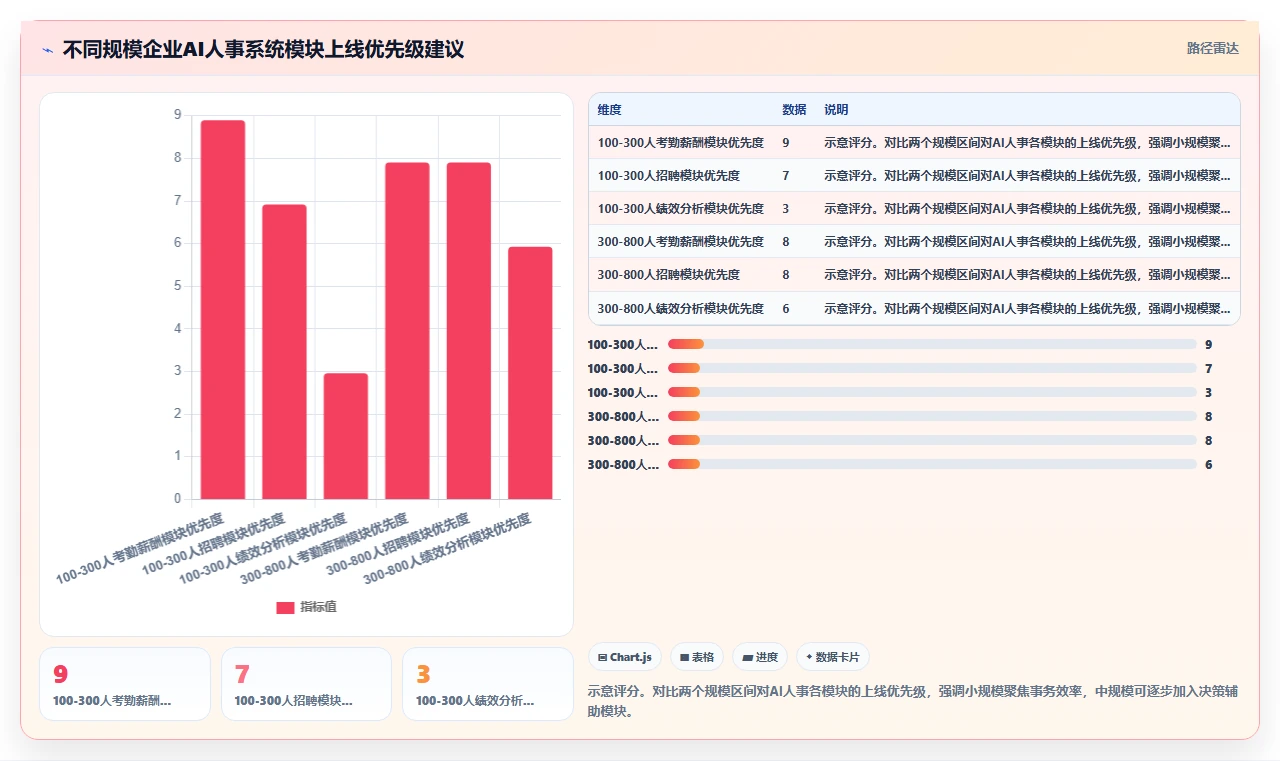Click the value 6 in 300-800人绩效分析 table row
The height and width of the screenshot is (761, 1280).
pyautogui.click(x=786, y=308)
